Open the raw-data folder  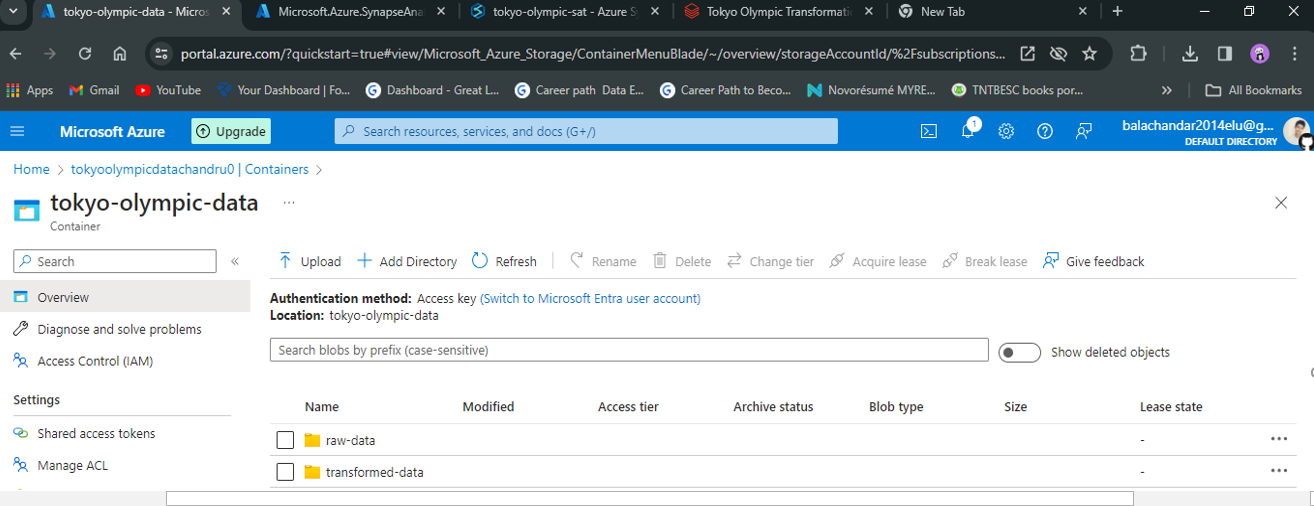tap(350, 440)
